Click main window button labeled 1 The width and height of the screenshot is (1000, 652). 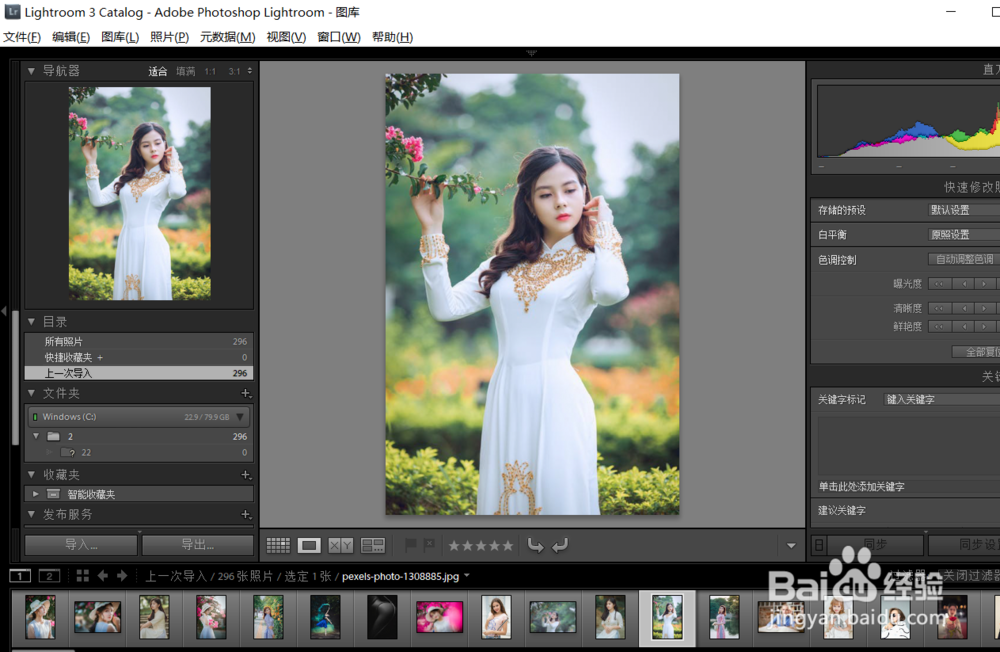[20, 576]
